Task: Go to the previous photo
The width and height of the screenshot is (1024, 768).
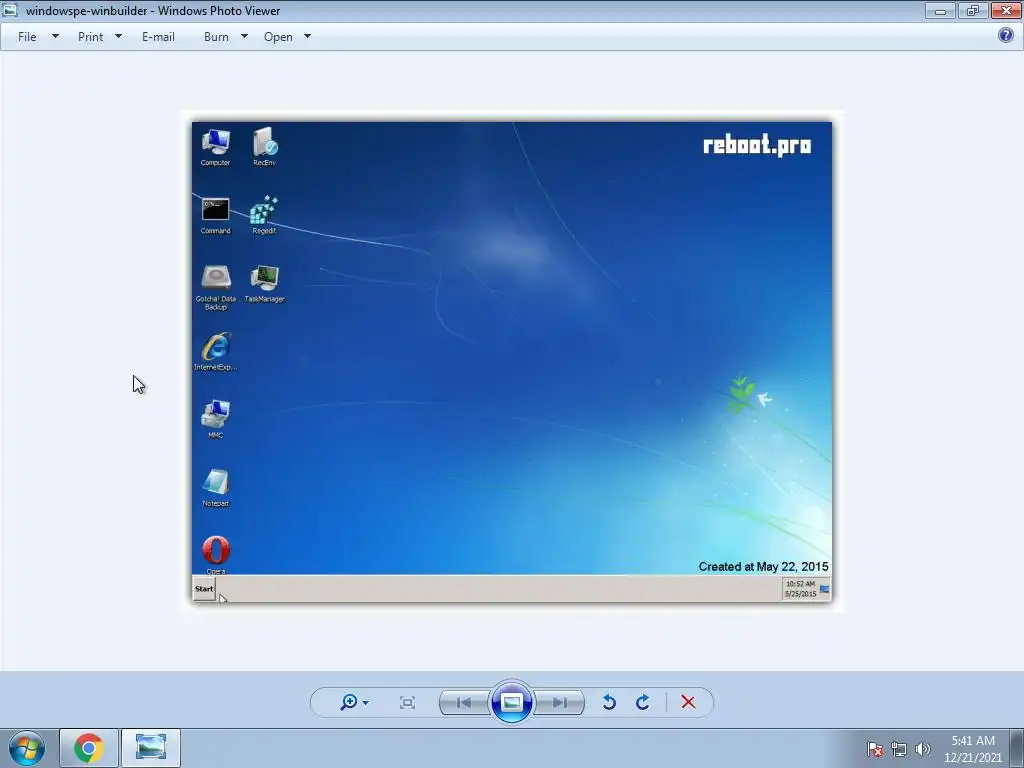Action: [464, 703]
